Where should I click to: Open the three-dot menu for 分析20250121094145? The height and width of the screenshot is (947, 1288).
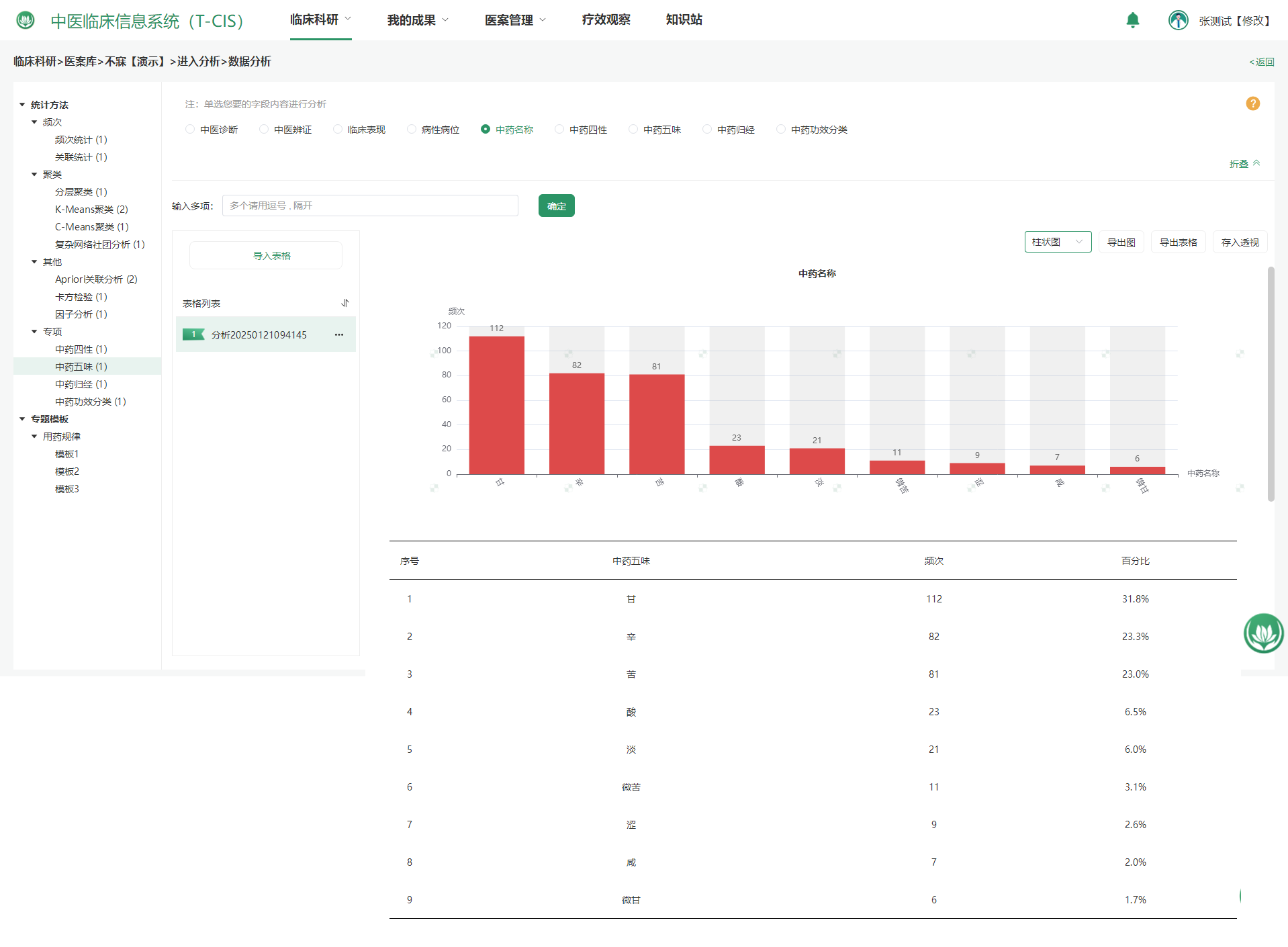pyautogui.click(x=339, y=334)
